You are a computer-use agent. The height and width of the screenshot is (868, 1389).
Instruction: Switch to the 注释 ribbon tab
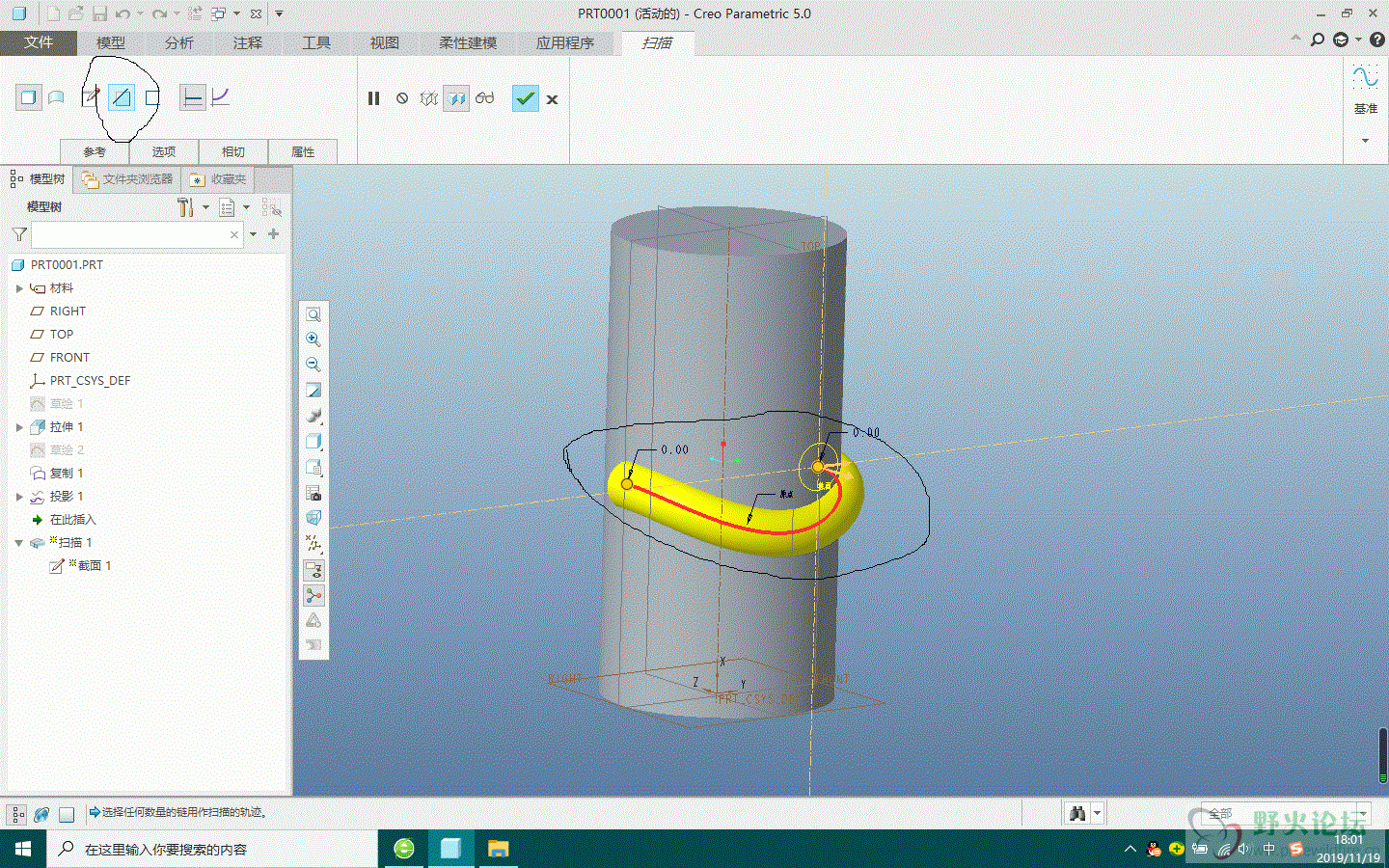(248, 42)
